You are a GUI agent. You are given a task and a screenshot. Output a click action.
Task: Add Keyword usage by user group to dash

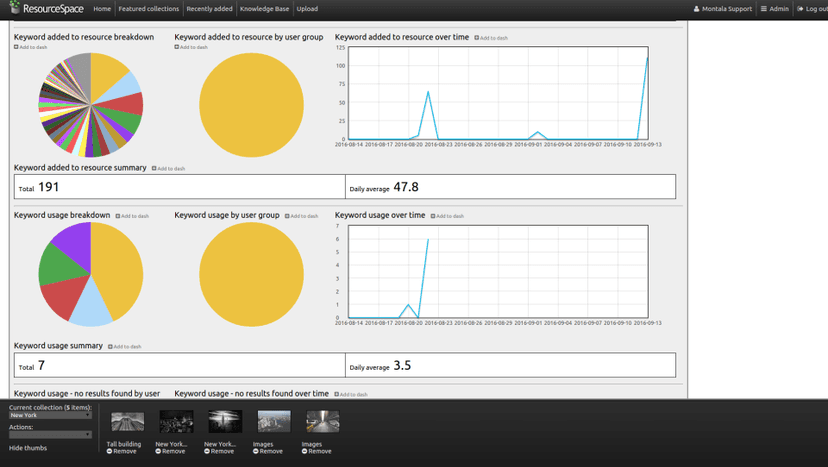301,216
